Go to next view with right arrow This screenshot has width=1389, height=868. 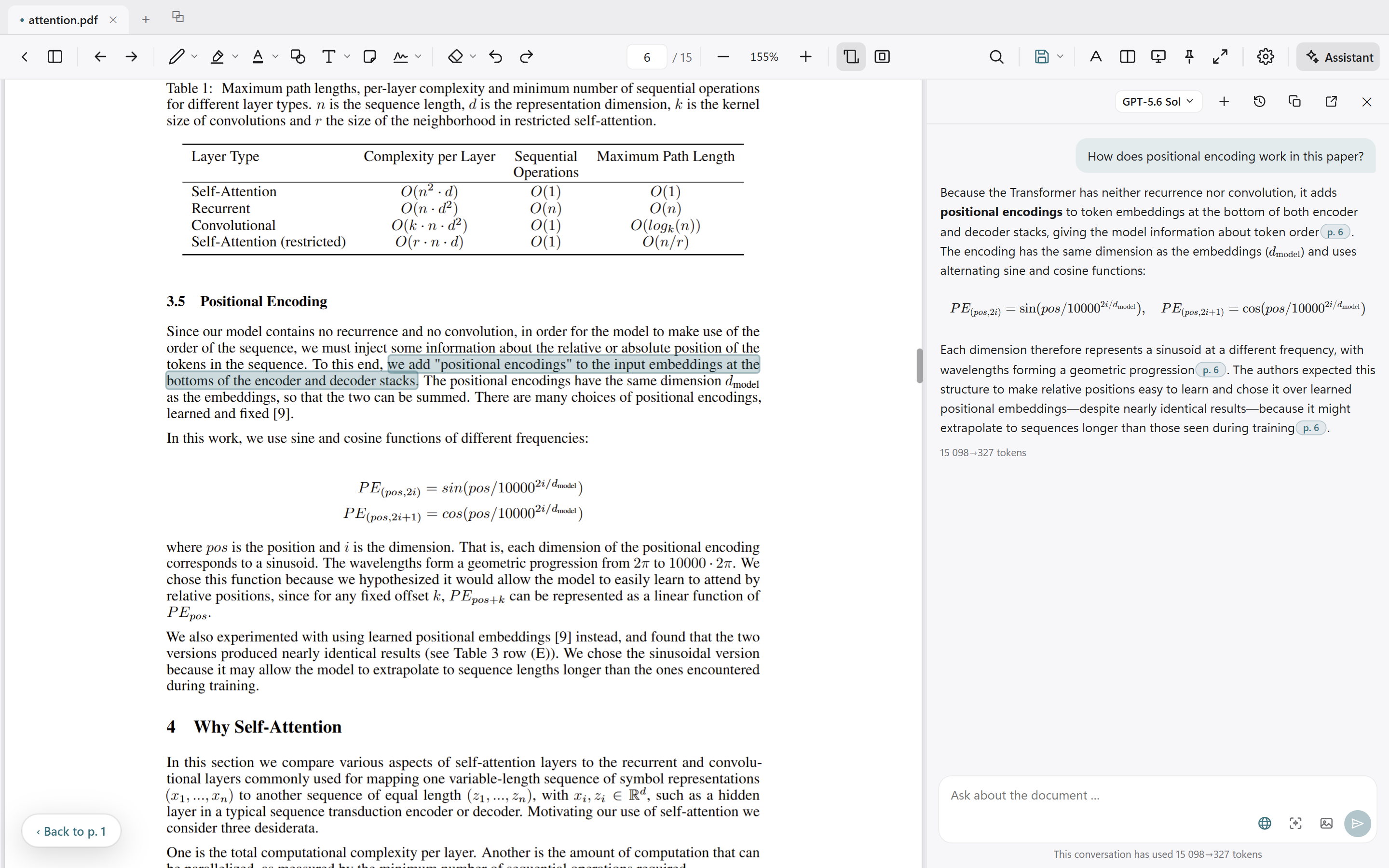[x=132, y=56]
